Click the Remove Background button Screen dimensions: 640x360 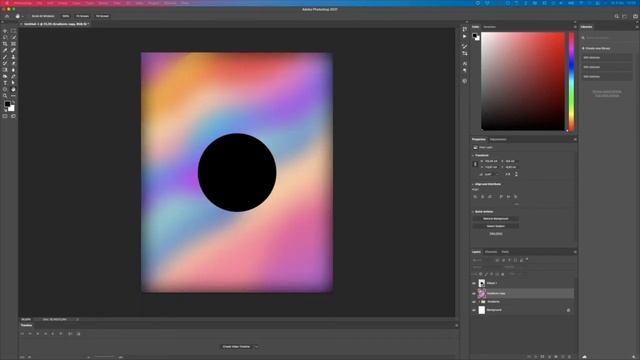click(496, 219)
